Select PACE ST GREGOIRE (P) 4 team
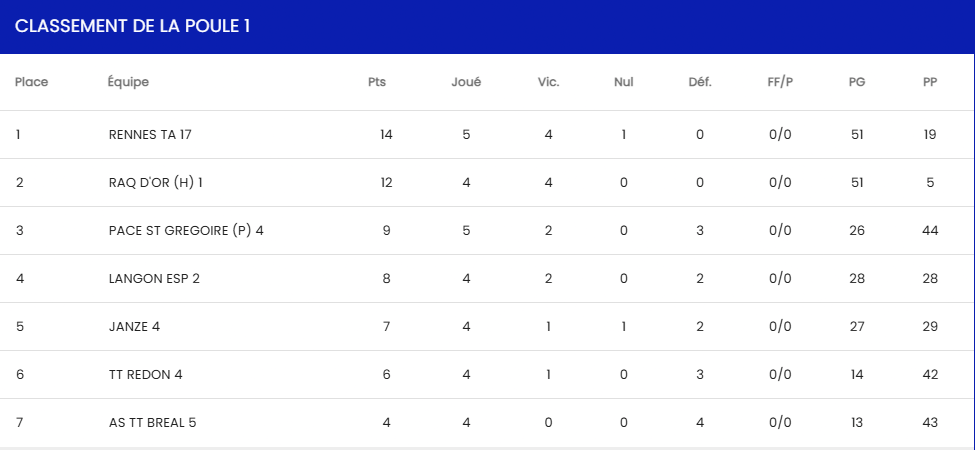This screenshot has height=450, width=975. [x=186, y=231]
